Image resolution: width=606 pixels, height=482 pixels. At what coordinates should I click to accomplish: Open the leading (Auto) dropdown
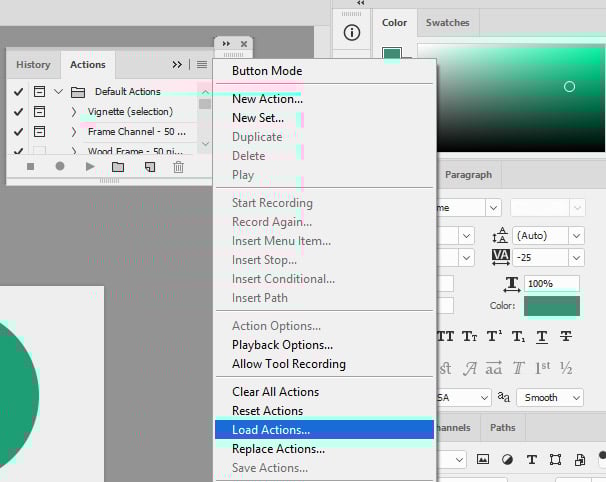(576, 236)
